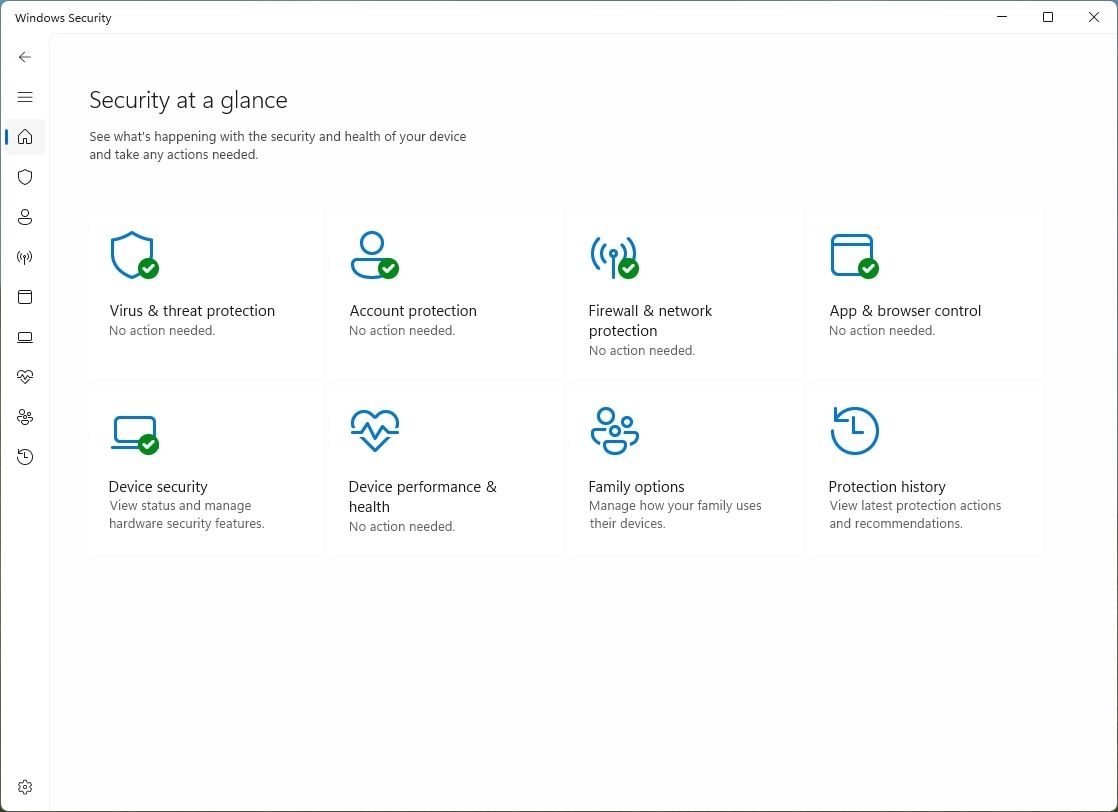The height and width of the screenshot is (812, 1118).
Task: View latest actions in the Protection history tile
Action: 925,467
